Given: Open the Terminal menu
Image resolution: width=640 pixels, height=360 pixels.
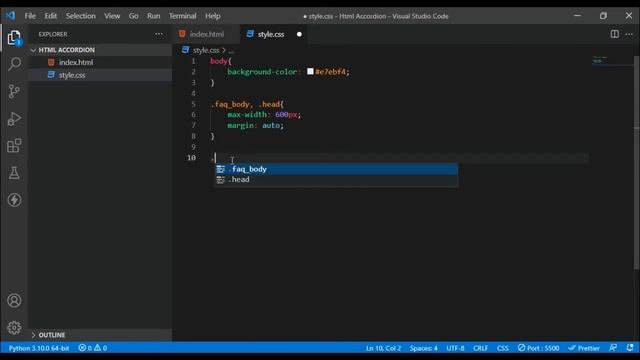Looking at the screenshot, I should pos(182,16).
